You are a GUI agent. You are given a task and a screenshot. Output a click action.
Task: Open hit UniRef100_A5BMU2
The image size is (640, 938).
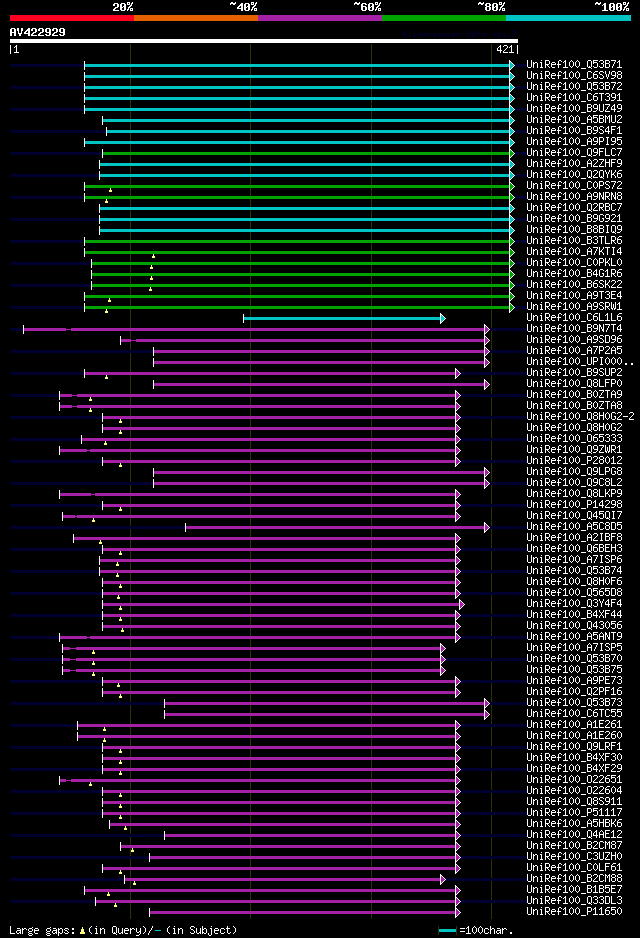tap(574, 119)
